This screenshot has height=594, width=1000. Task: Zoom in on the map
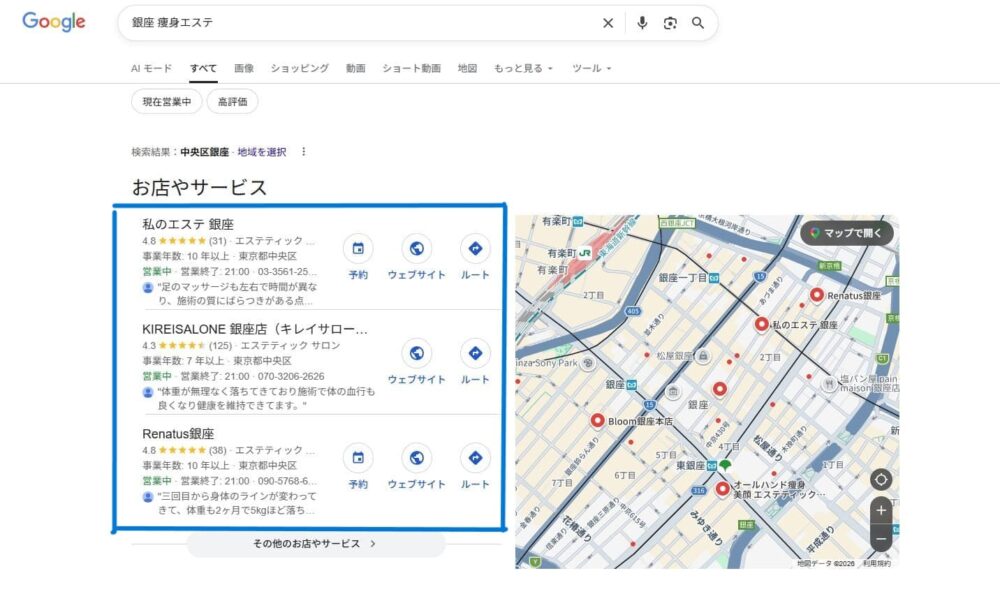tap(880, 511)
